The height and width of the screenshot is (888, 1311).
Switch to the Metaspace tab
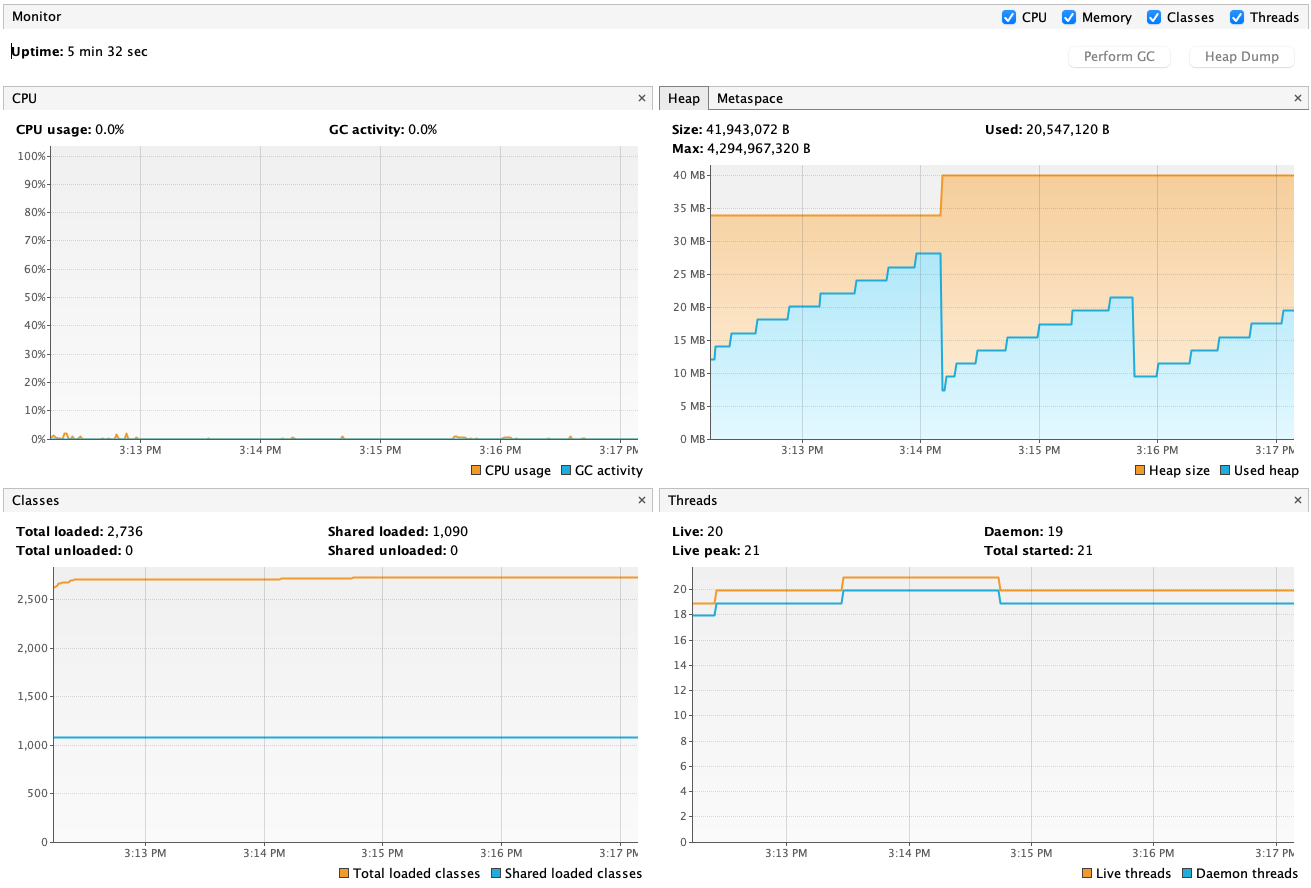point(750,98)
